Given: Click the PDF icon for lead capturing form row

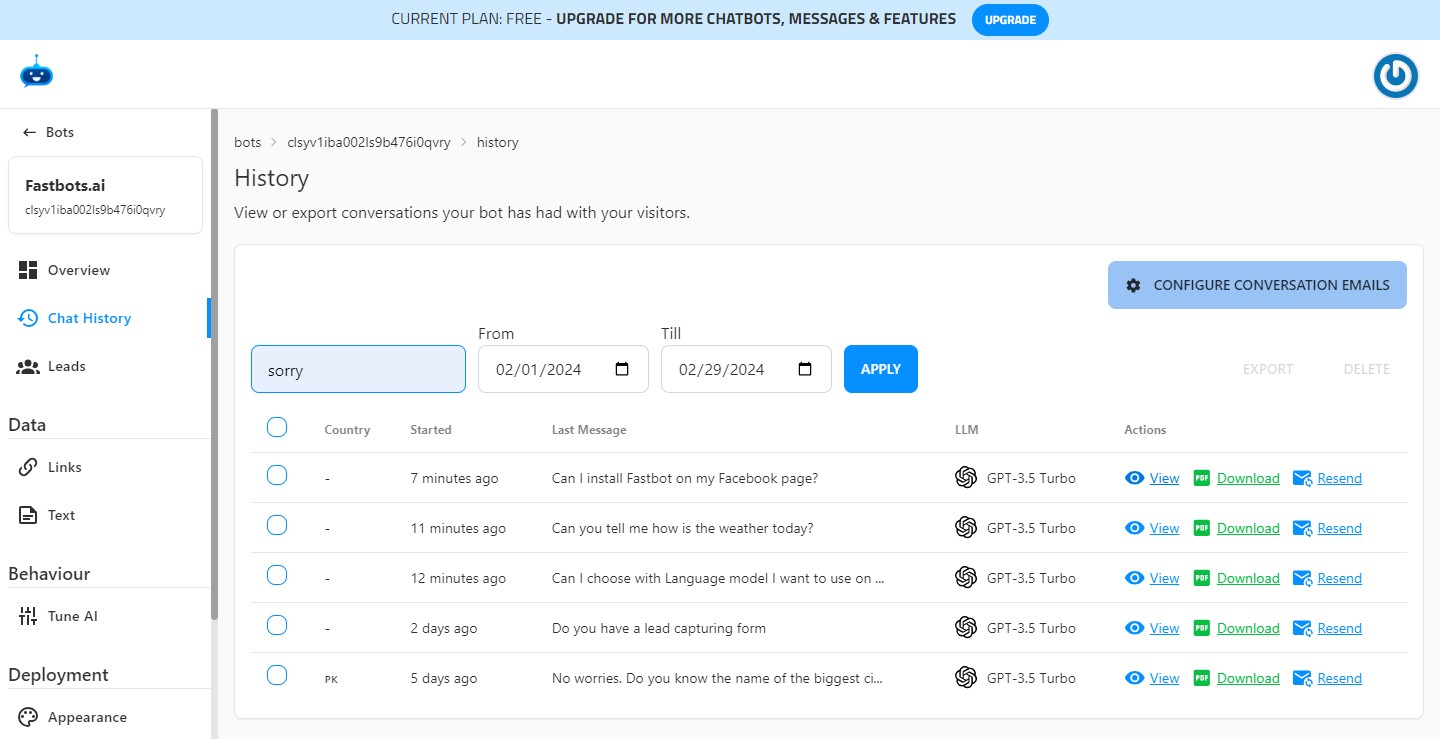Looking at the screenshot, I should [1202, 628].
